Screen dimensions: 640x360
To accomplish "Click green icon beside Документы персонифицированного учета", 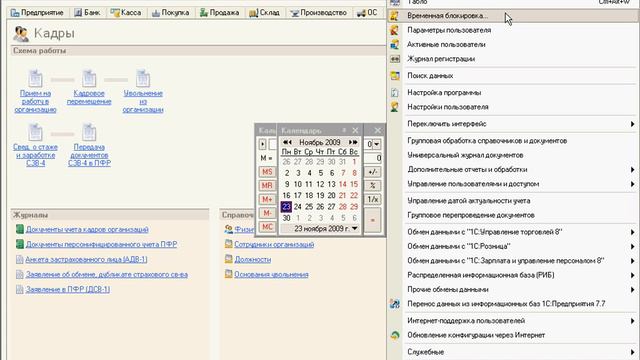I will (20, 244).
